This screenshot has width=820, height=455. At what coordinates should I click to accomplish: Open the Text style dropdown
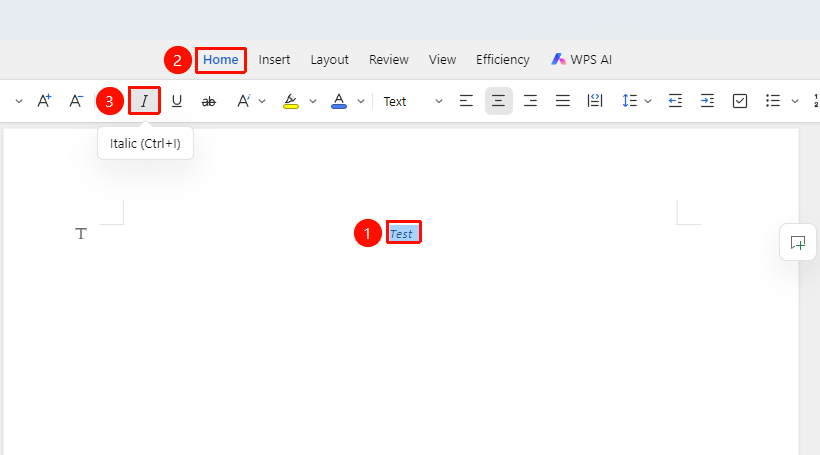[x=413, y=101]
